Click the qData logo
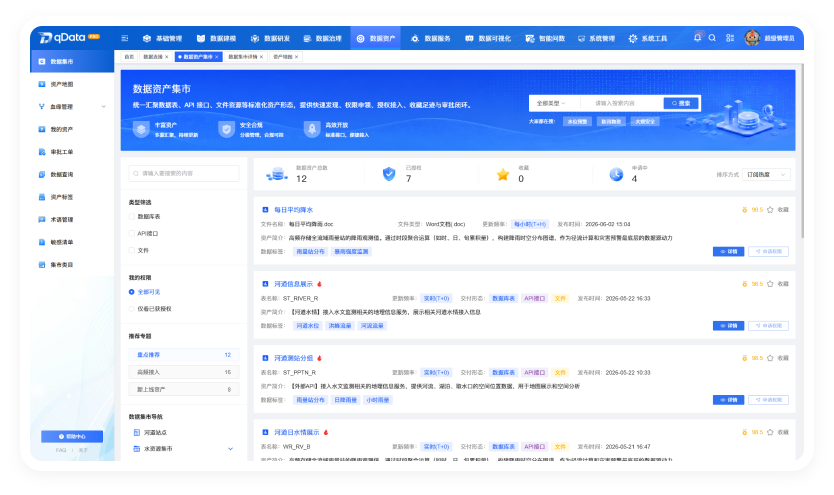 click(69, 38)
